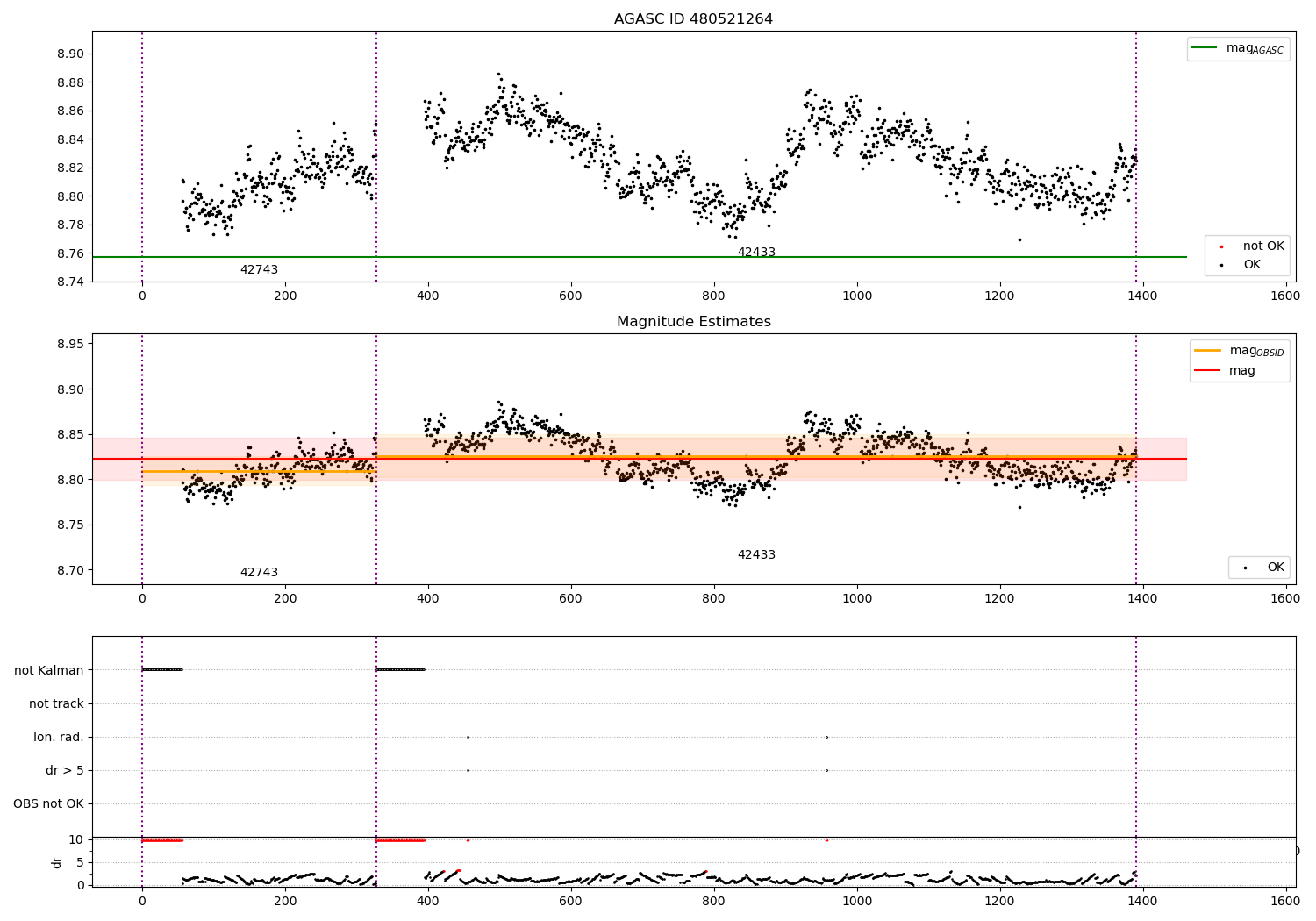Click the 8.84 y-tick in top plot
This screenshot has width=1316, height=921.
click(69, 139)
